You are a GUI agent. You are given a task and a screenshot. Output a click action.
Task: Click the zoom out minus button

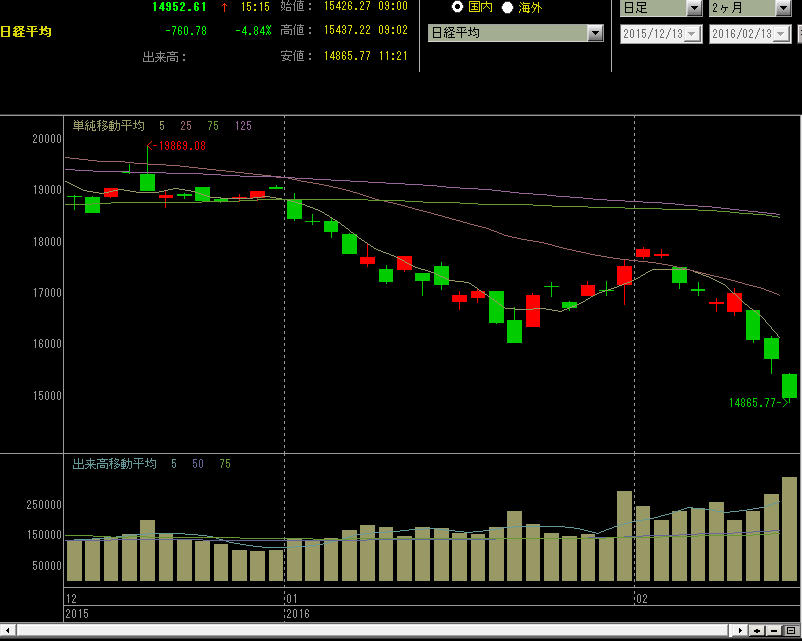point(774,631)
